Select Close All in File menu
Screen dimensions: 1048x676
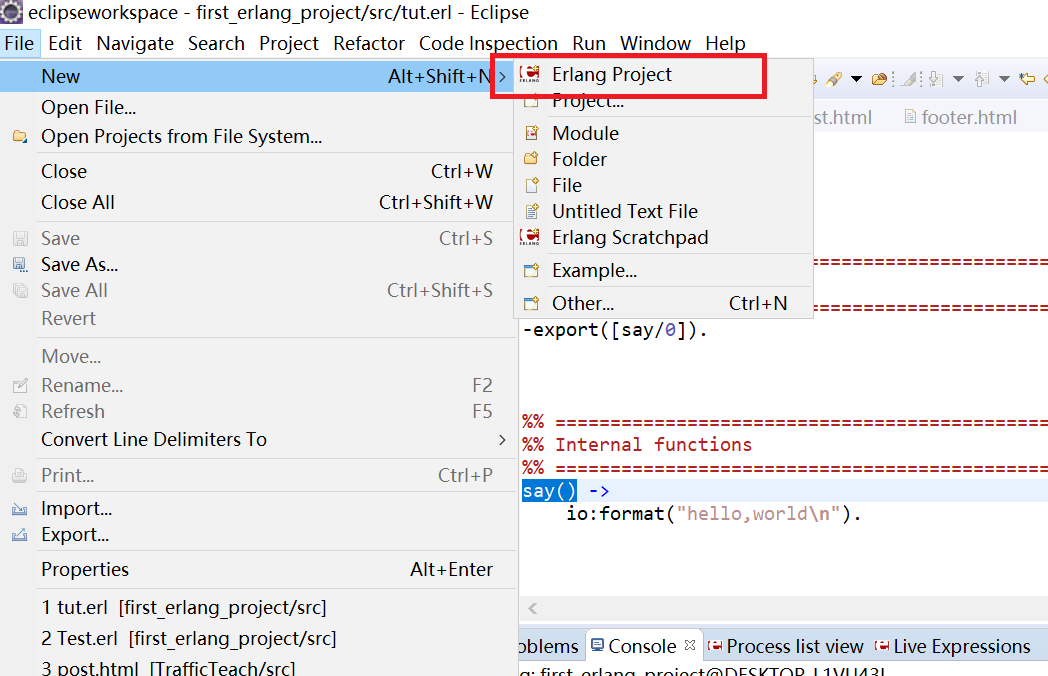click(258, 202)
